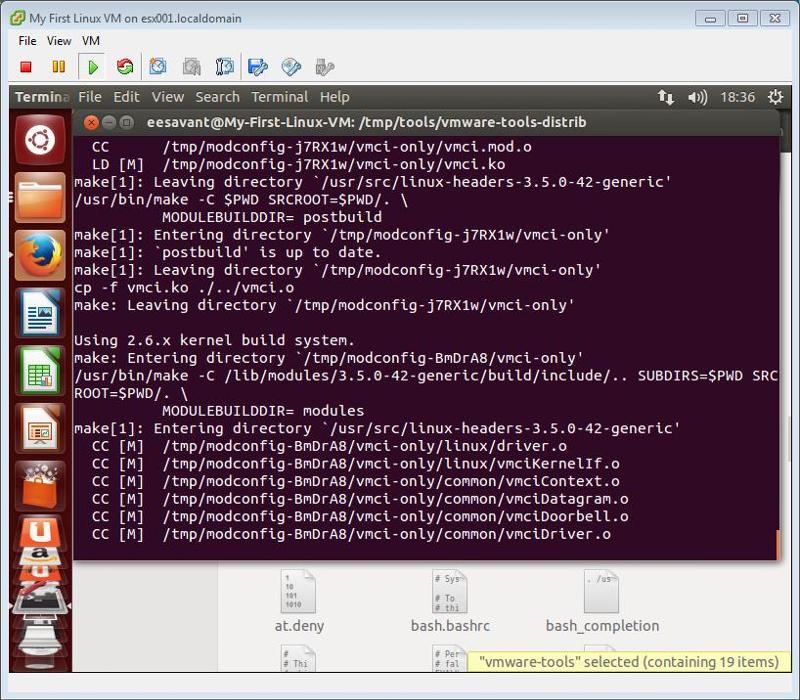This screenshot has width=800, height=700.
Task: Click the at.deny file name label
Action: click(x=299, y=626)
